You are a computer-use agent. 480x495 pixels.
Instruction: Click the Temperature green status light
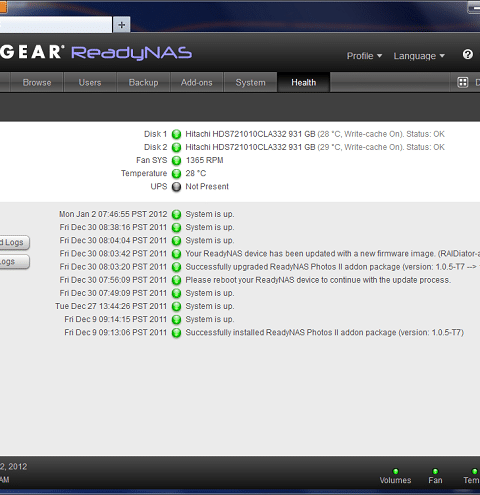[176, 174]
